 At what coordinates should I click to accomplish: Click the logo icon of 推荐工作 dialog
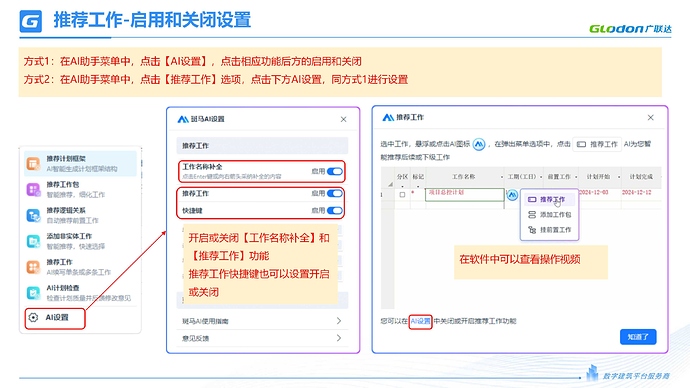point(388,117)
